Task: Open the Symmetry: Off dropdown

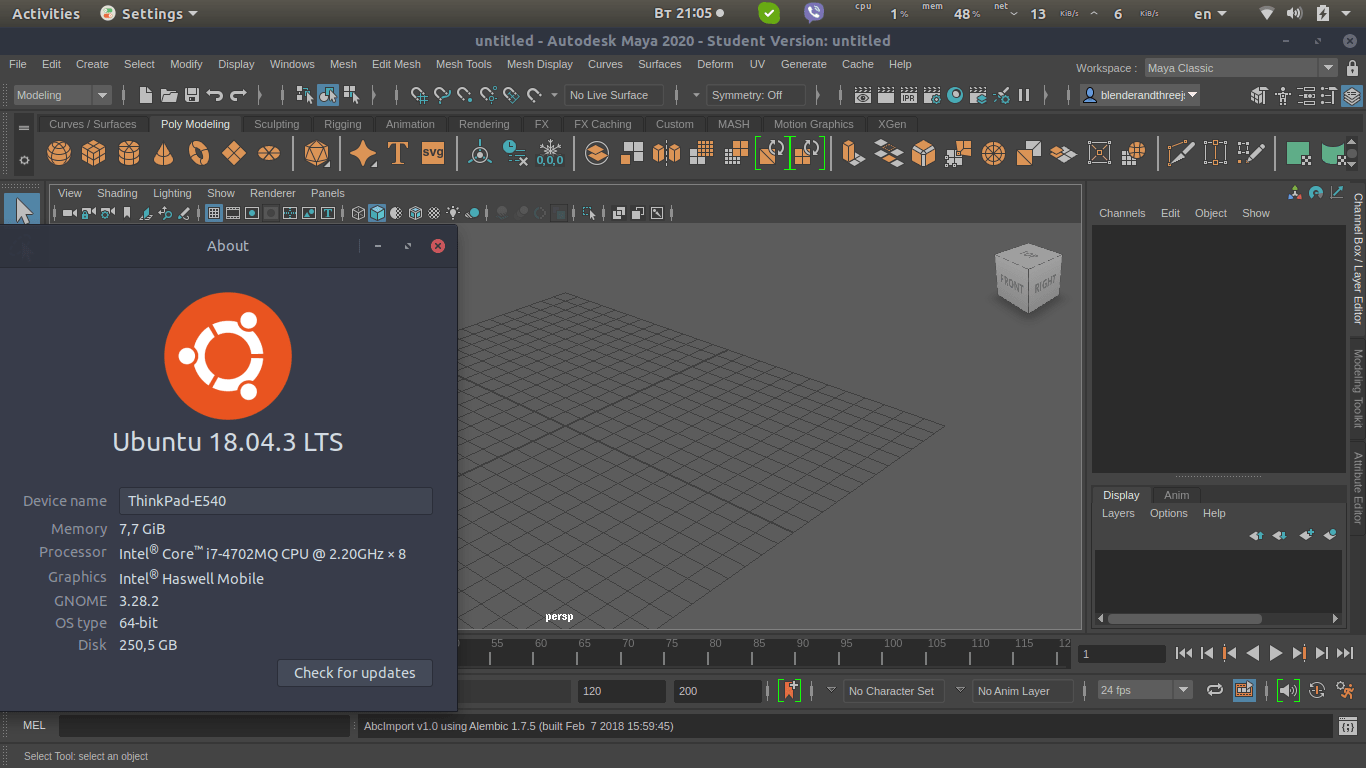Action: click(x=757, y=95)
